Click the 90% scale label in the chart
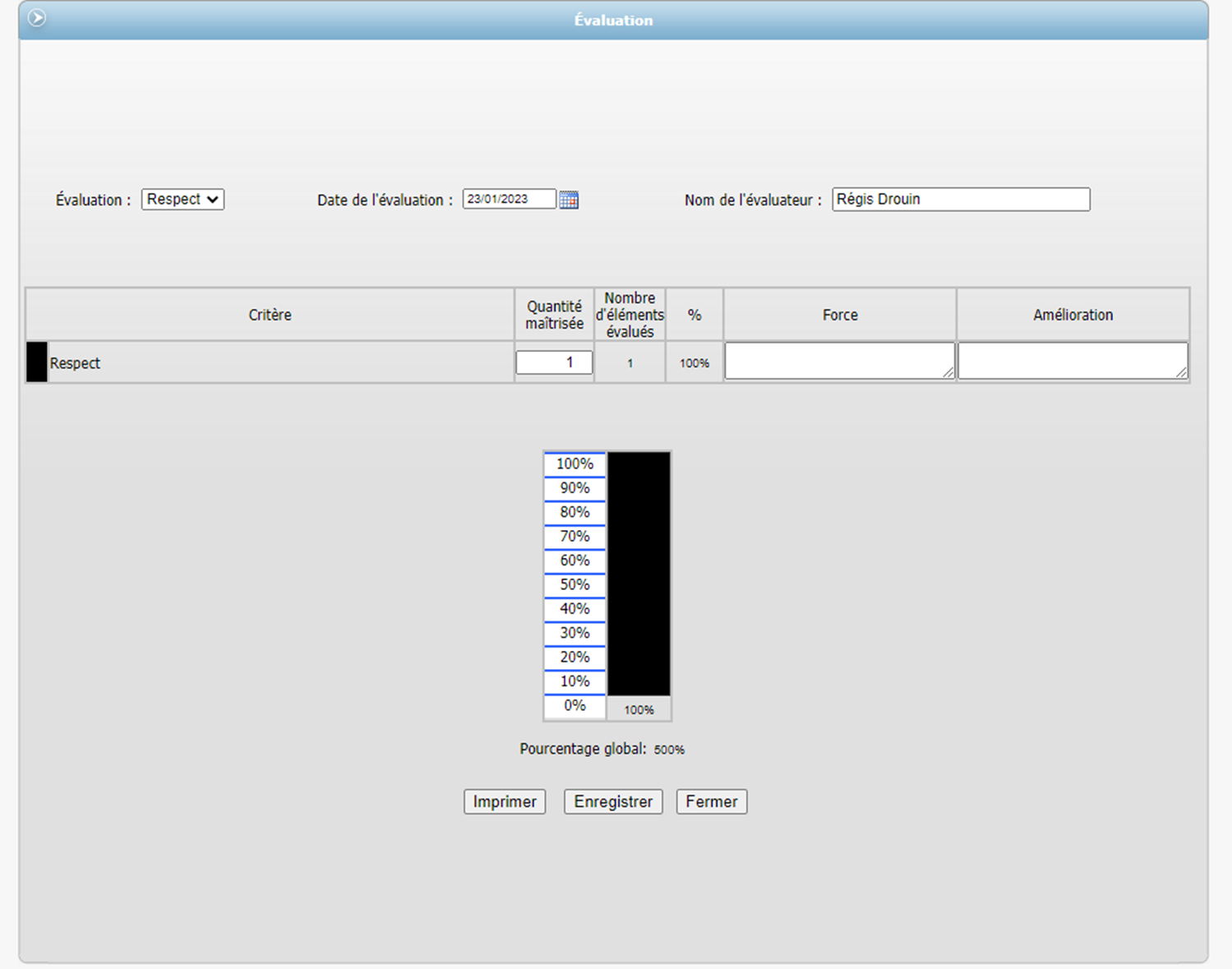This screenshot has height=969, width=1232. click(x=574, y=488)
